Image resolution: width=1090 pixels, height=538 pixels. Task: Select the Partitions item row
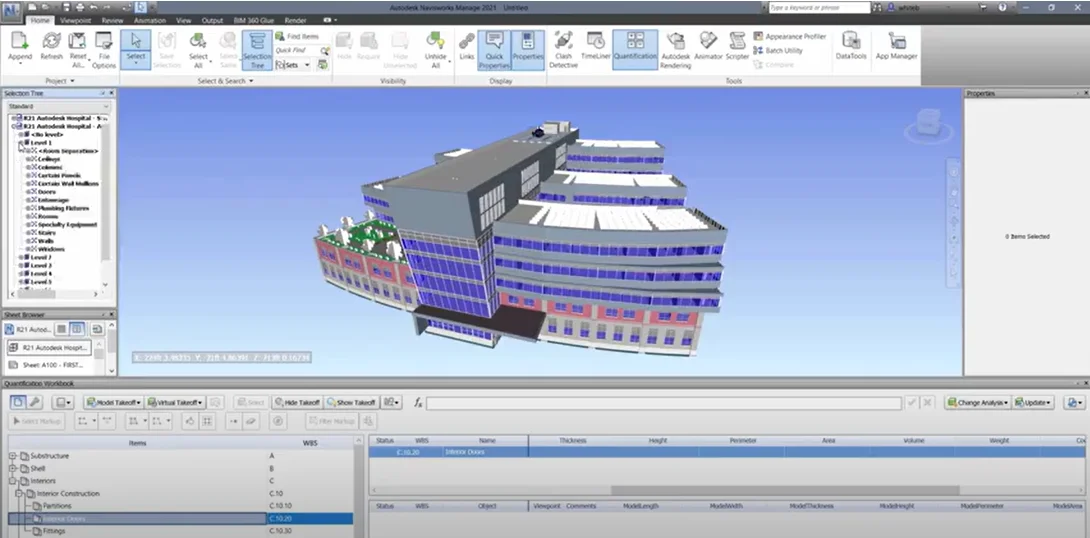[180, 506]
